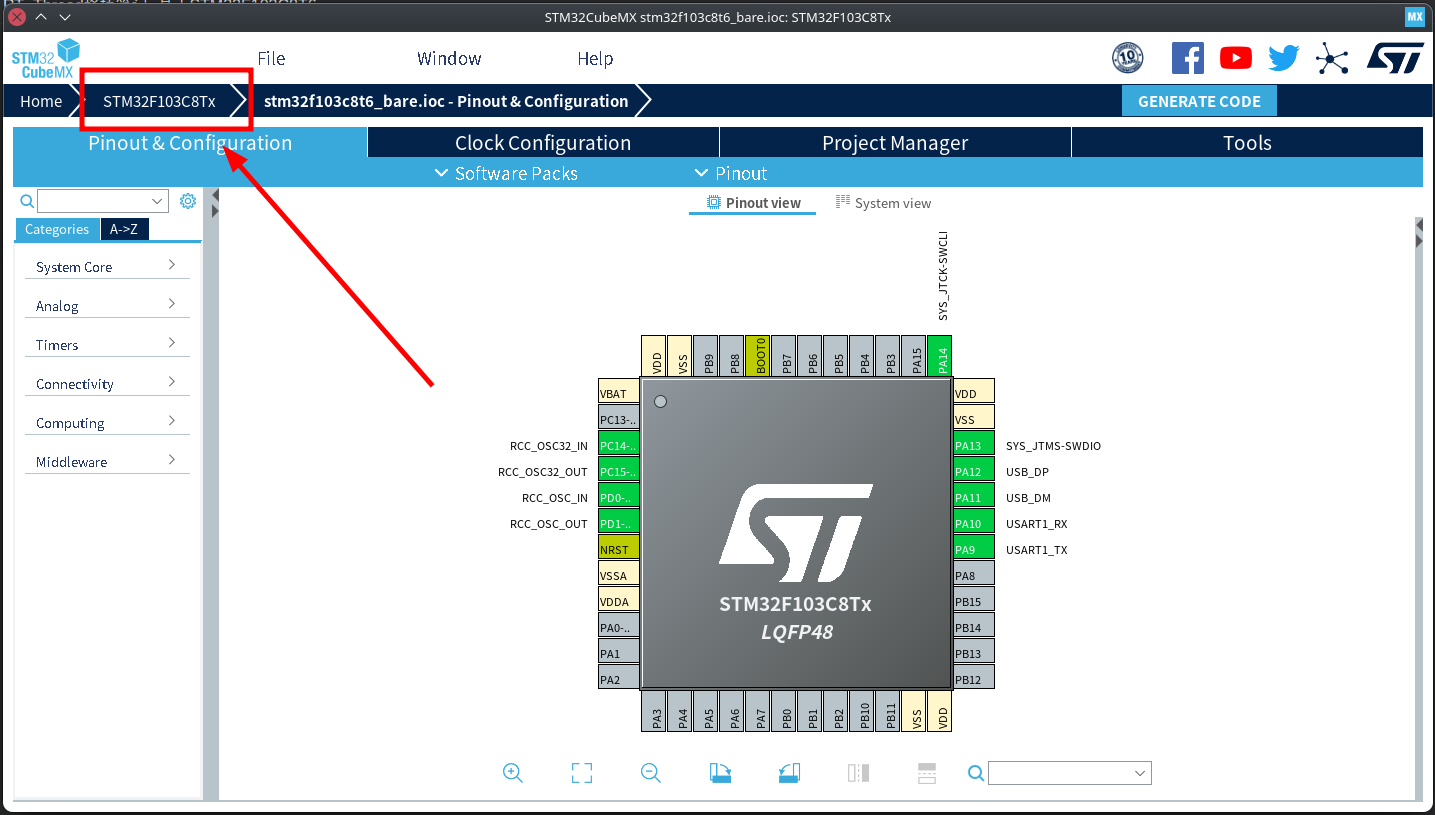Open the peripheral search combo box

coord(102,201)
